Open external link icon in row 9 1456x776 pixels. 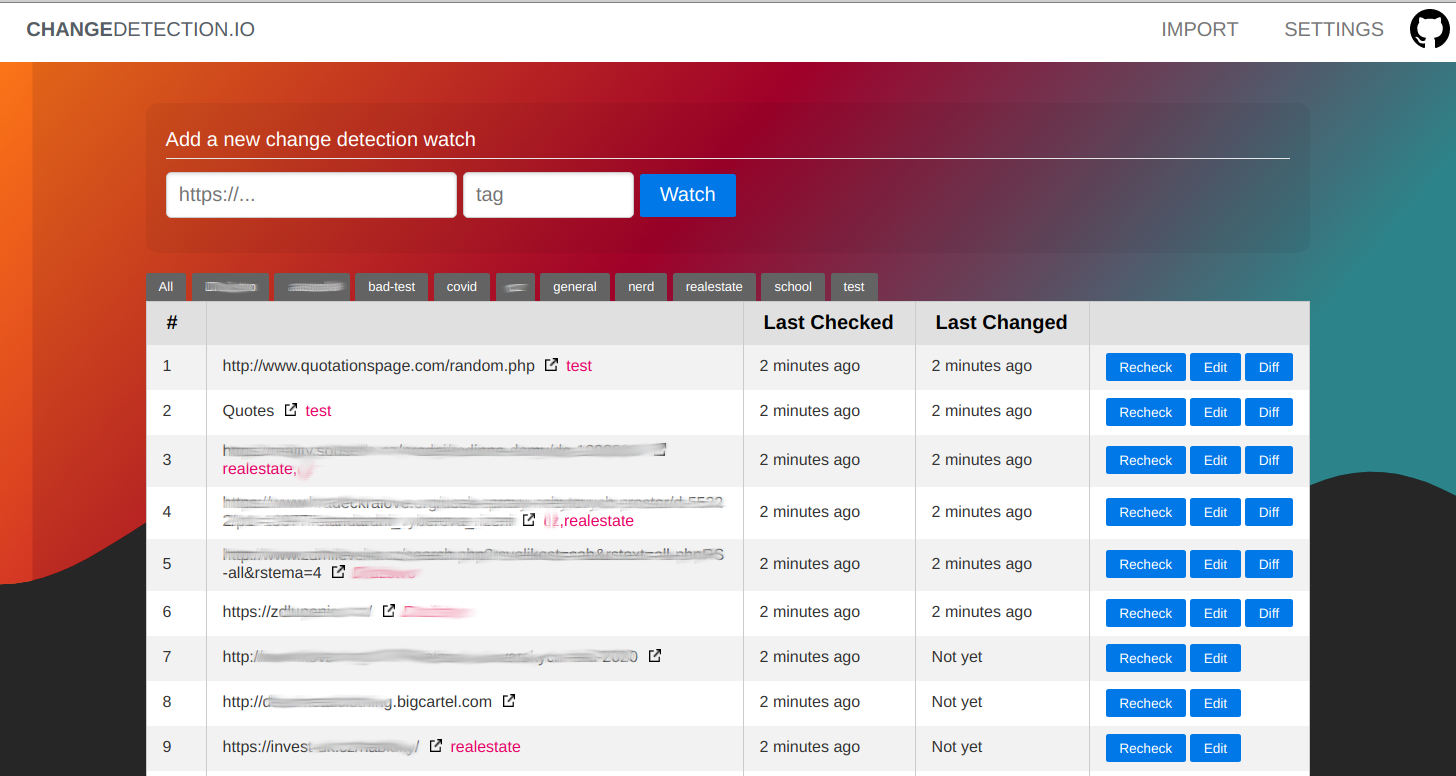tap(436, 746)
